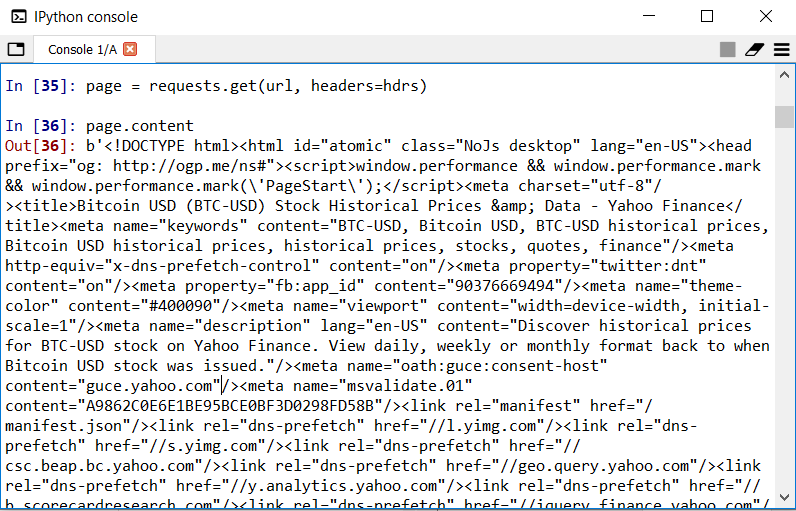Screen dimensions: 796x511
Task: Maximize the IPython console window
Action: click(707, 16)
